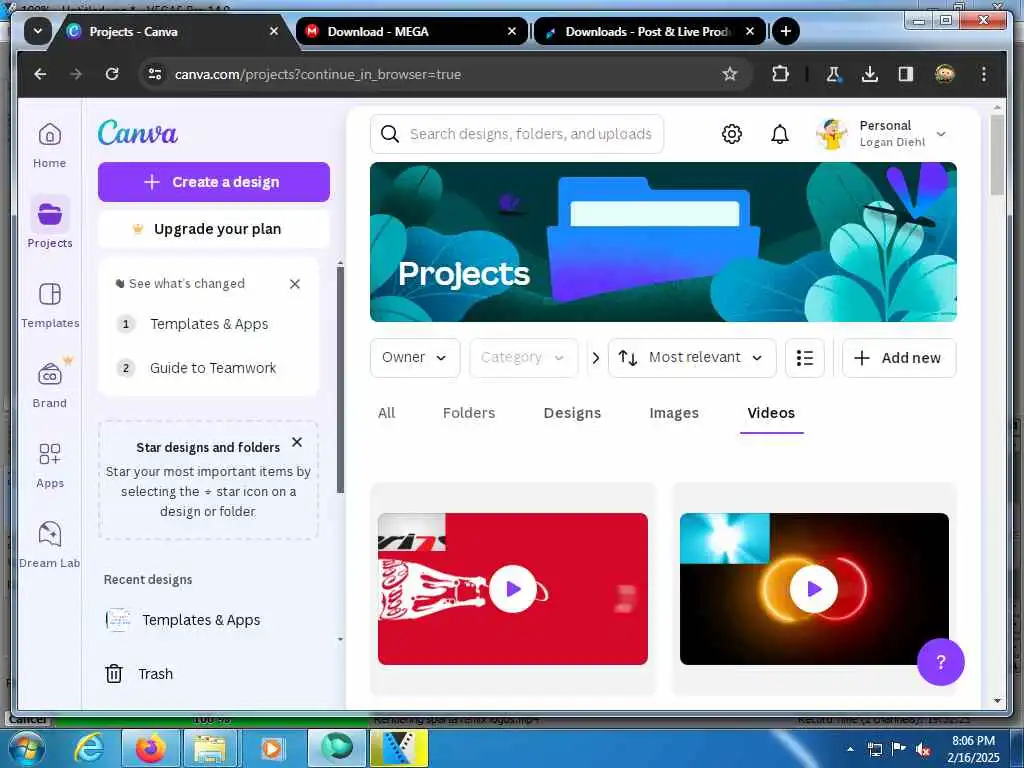
Task: Click the system tray volume icon
Action: pos(923,749)
